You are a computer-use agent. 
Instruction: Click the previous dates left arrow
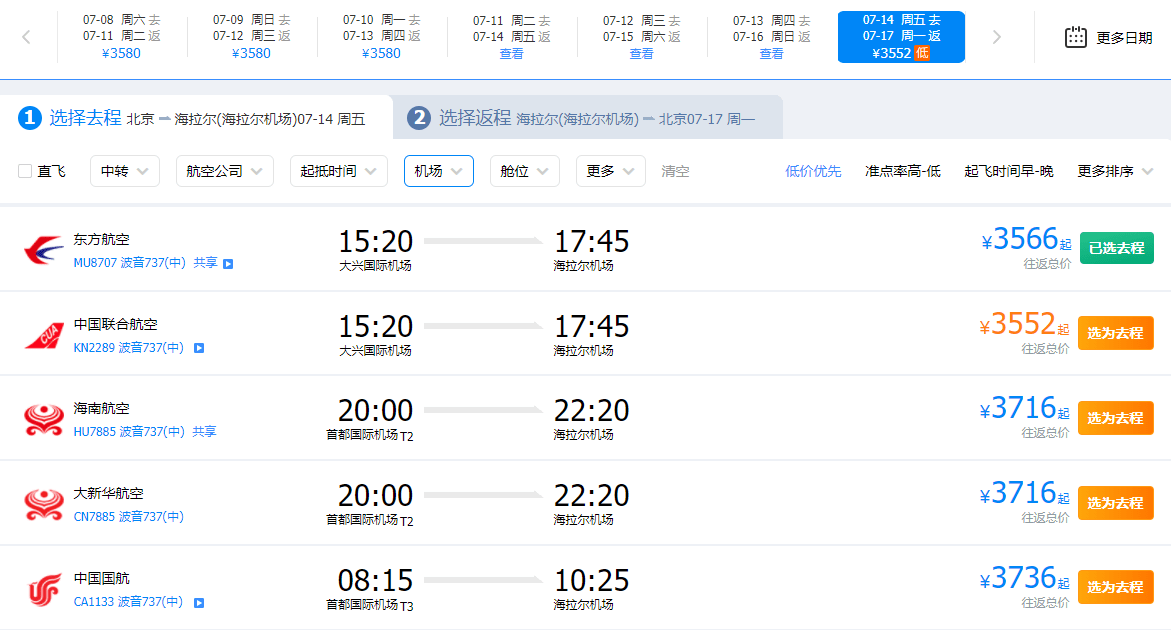tap(26, 38)
